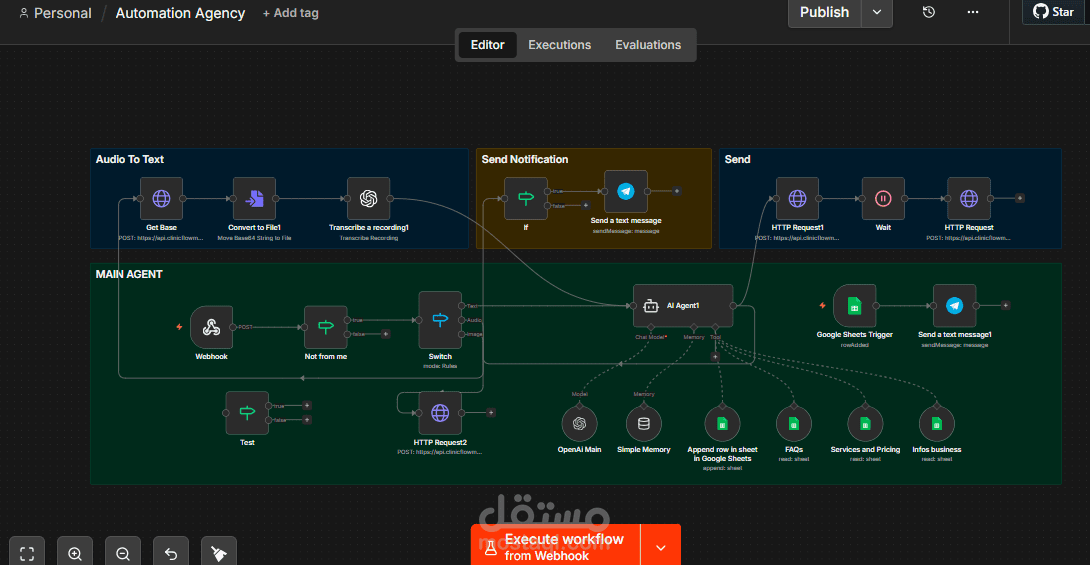Select the Simple Memory node
The image size is (1090, 565).
coord(644,424)
